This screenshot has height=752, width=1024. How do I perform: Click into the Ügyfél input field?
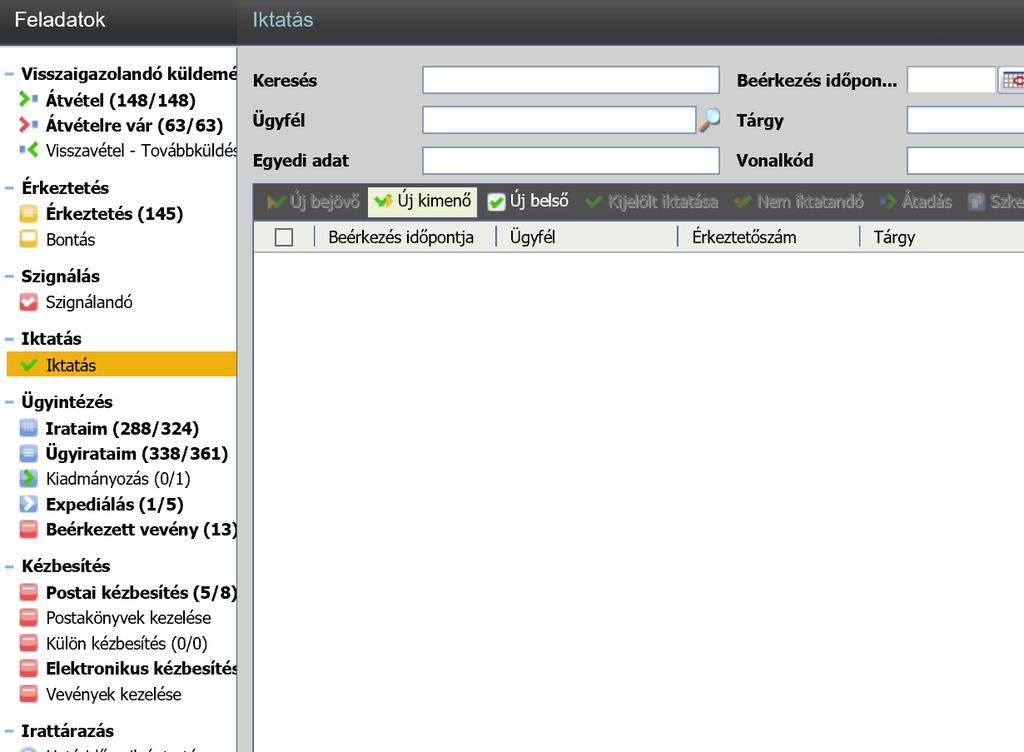click(559, 120)
